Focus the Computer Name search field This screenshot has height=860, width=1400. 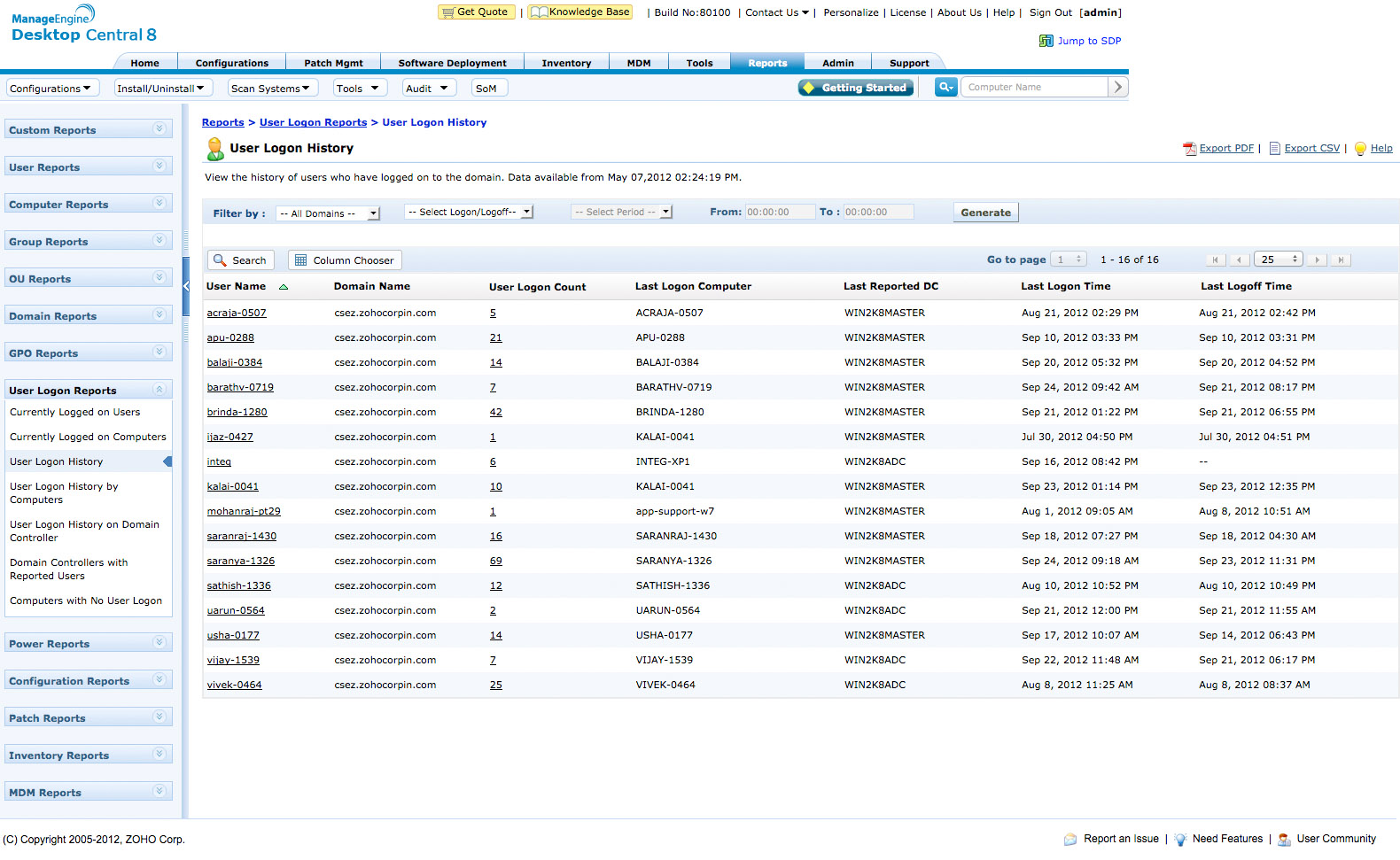(1034, 87)
